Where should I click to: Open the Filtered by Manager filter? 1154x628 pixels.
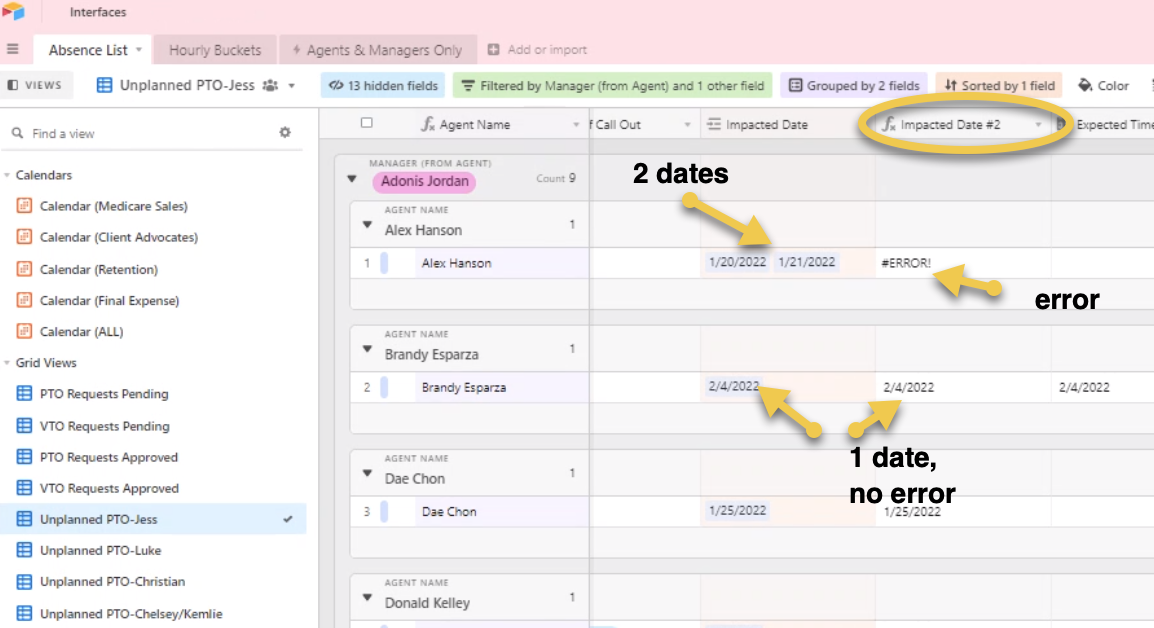612,85
